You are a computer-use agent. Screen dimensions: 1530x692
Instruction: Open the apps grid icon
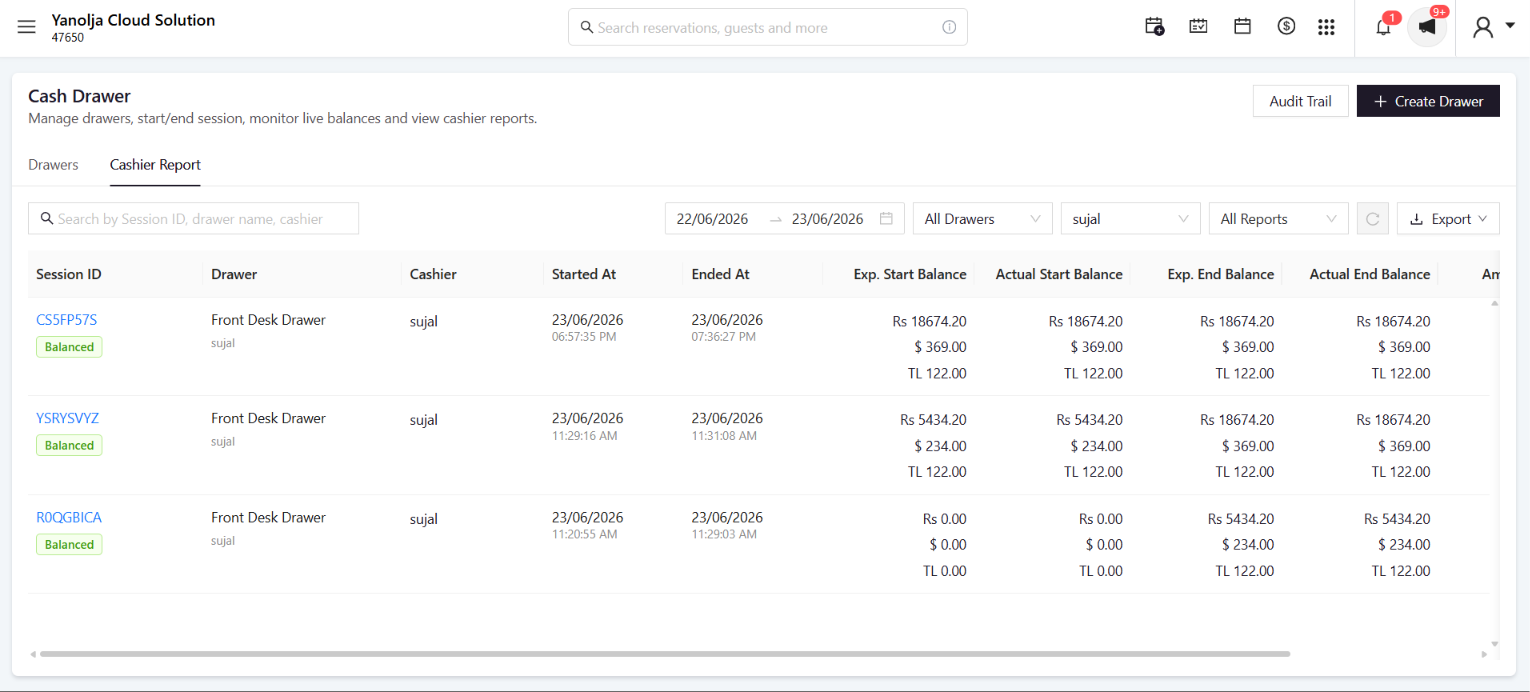coord(1327,27)
